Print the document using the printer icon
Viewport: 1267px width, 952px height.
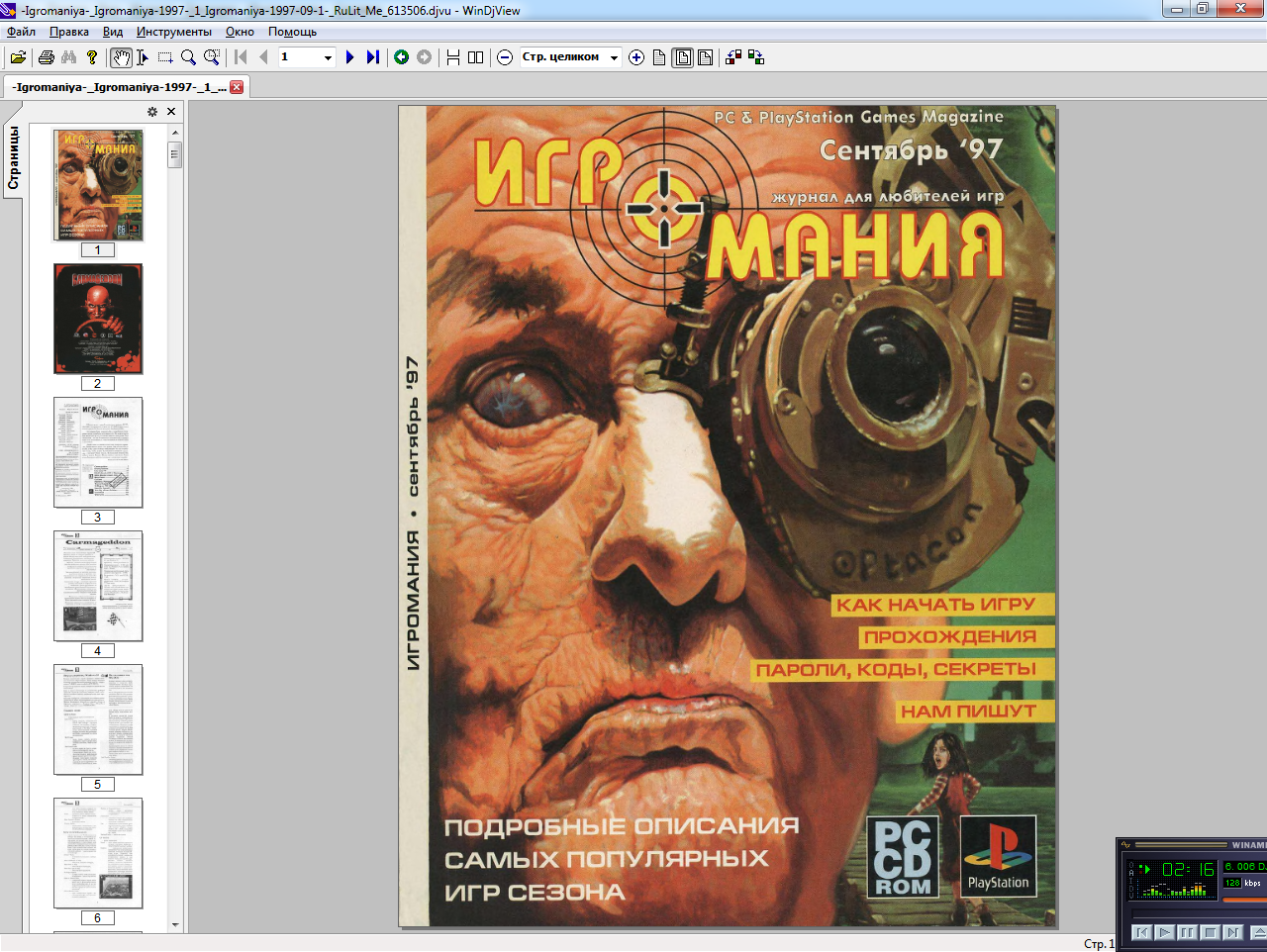click(x=46, y=57)
